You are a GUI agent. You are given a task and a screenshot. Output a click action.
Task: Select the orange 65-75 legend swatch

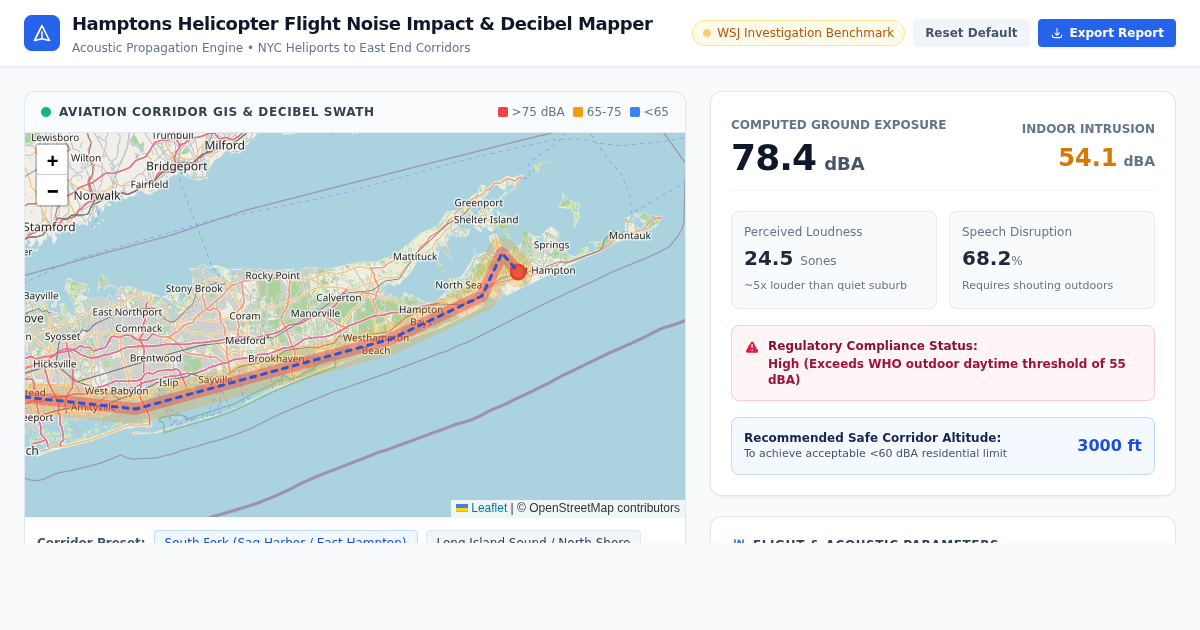click(x=578, y=112)
